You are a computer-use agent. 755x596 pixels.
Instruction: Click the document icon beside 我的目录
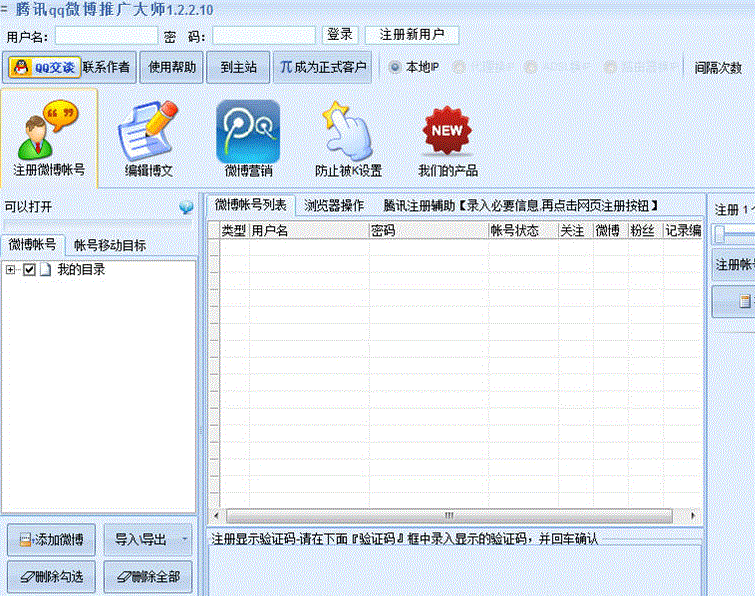[x=45, y=270]
